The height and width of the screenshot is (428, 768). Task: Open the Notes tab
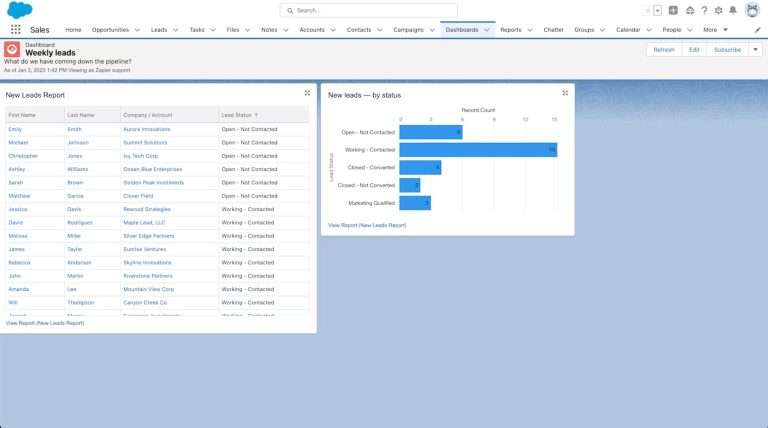(x=269, y=30)
